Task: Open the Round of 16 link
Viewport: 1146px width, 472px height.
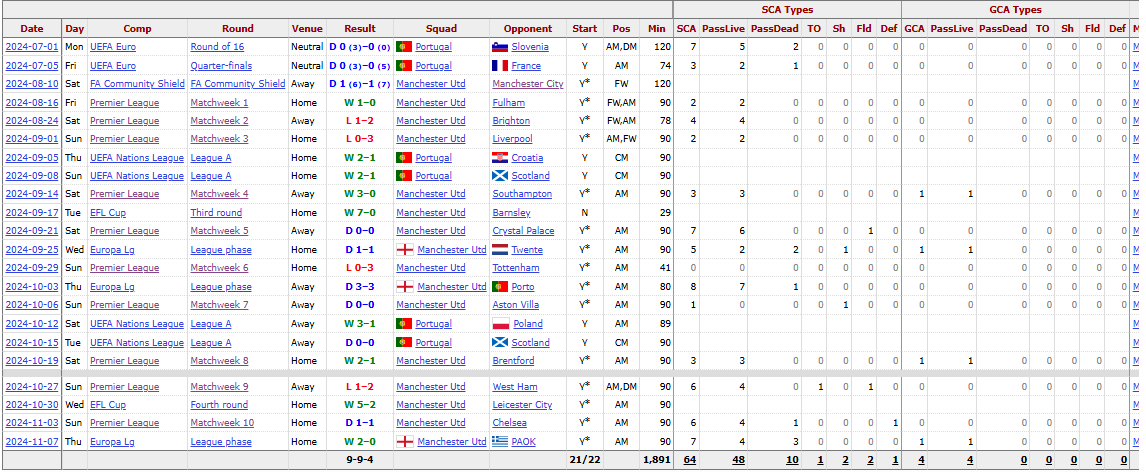Action: pos(217,47)
